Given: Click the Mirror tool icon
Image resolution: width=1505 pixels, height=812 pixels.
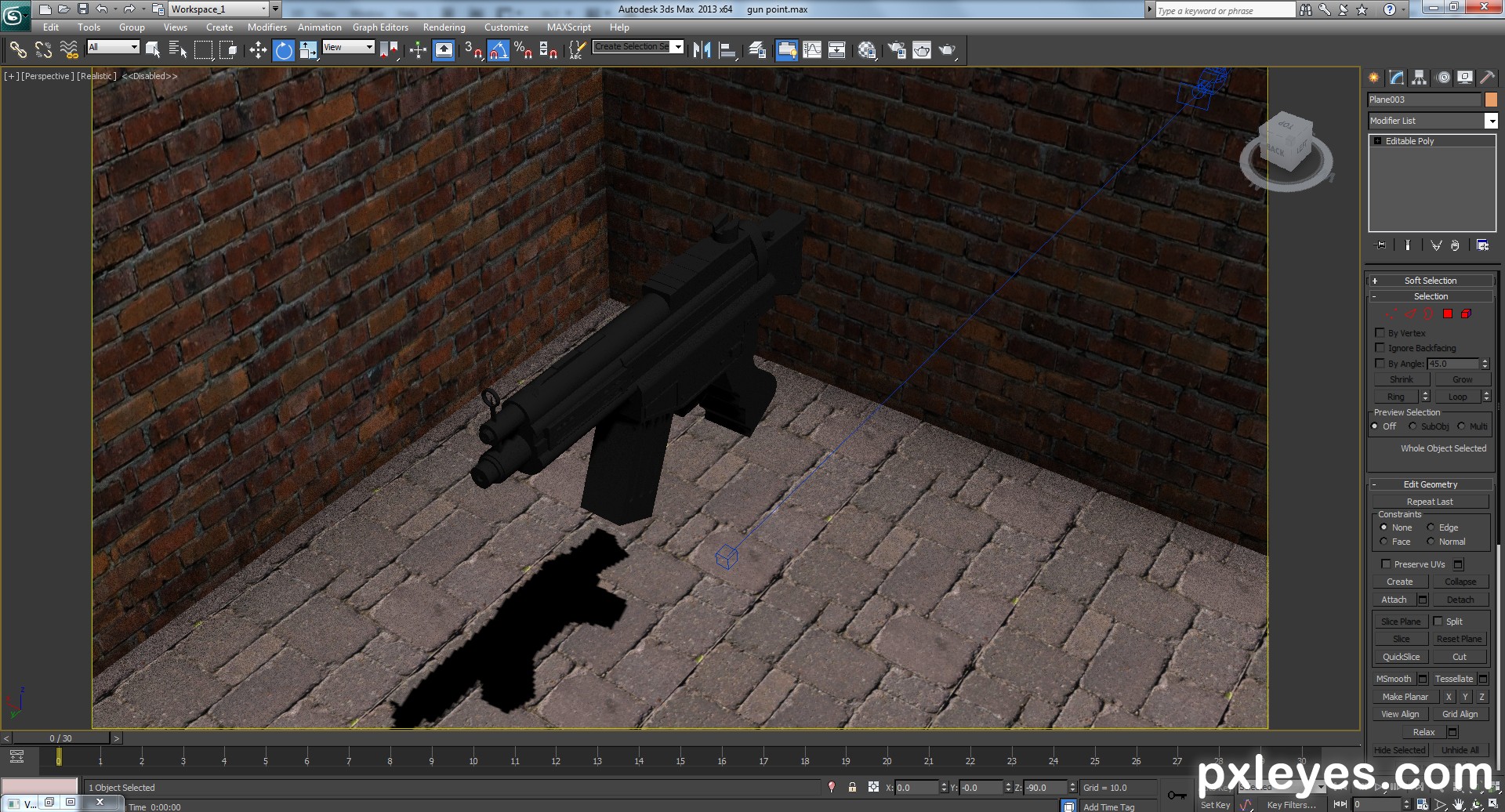Looking at the screenshot, I should 702,50.
